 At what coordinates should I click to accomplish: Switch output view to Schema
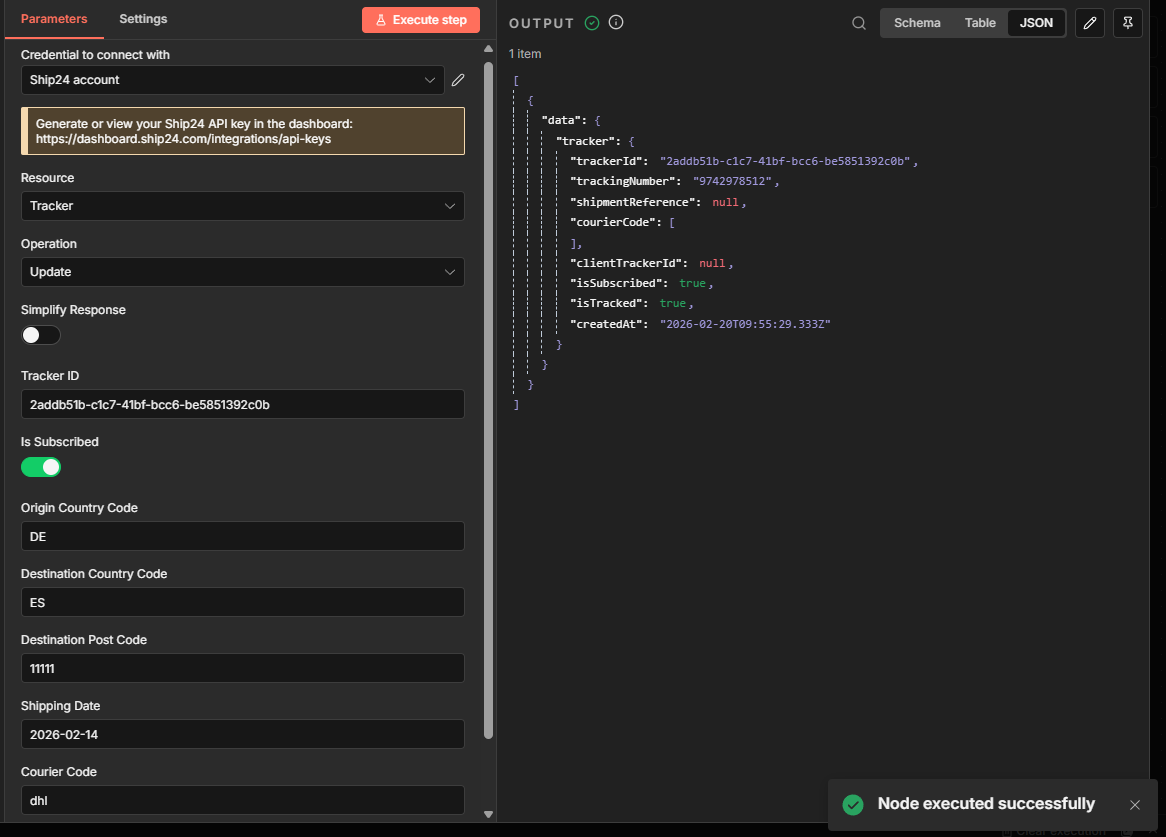coord(917,23)
